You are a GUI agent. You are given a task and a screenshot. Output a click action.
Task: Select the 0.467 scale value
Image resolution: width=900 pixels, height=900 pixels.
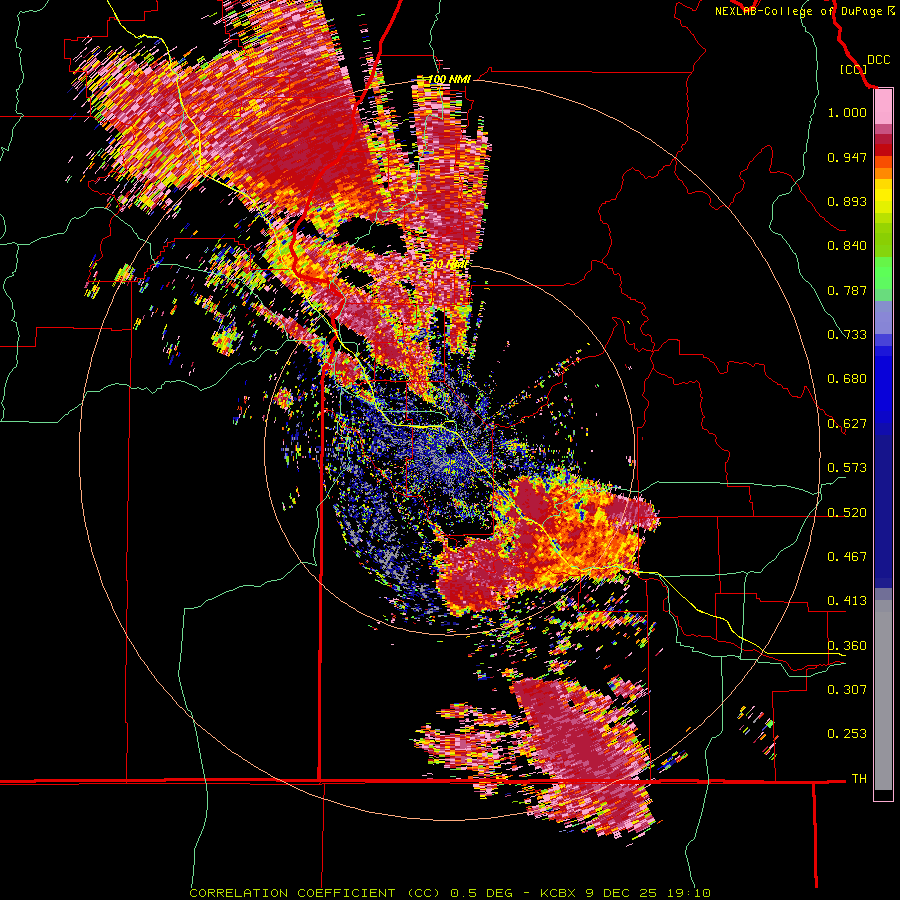tap(847, 557)
